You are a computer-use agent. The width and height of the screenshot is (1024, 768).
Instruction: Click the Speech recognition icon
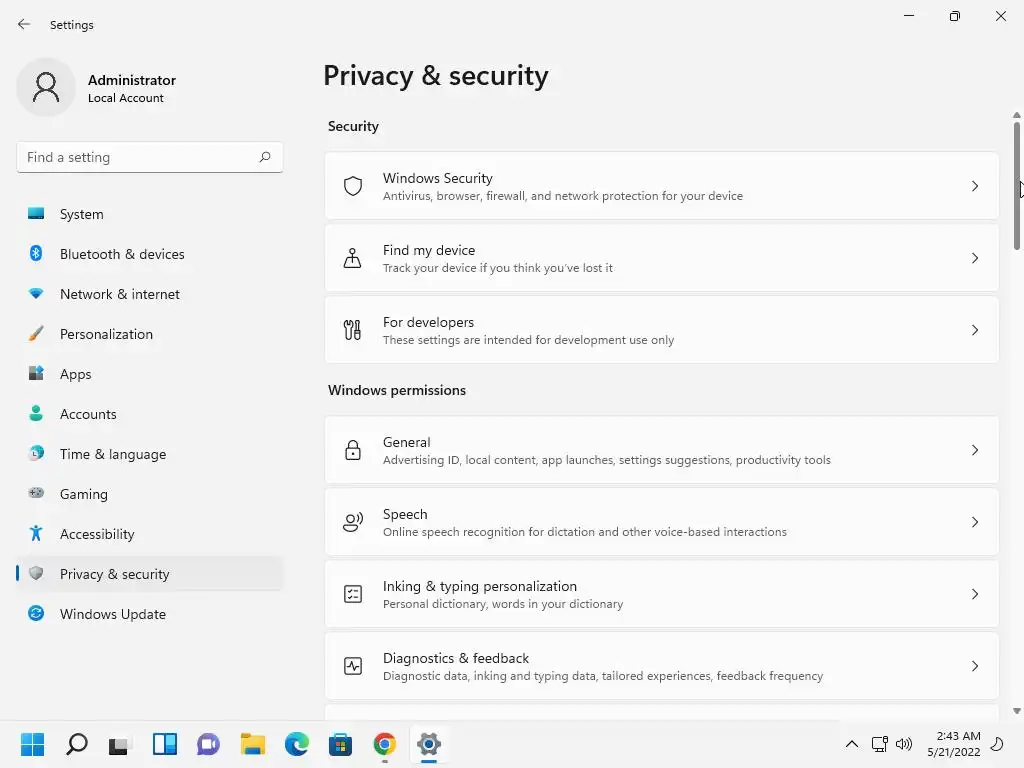click(x=352, y=522)
